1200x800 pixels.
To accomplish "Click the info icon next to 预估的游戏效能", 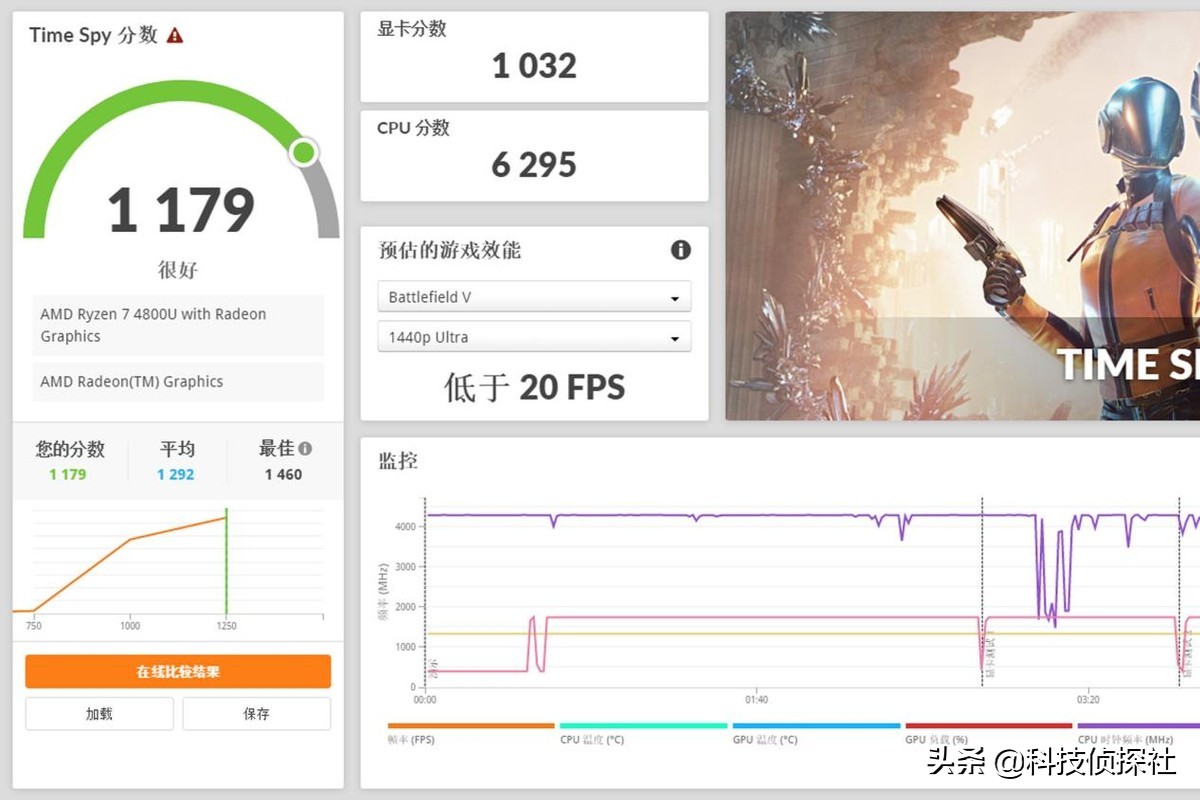I will pos(681,250).
